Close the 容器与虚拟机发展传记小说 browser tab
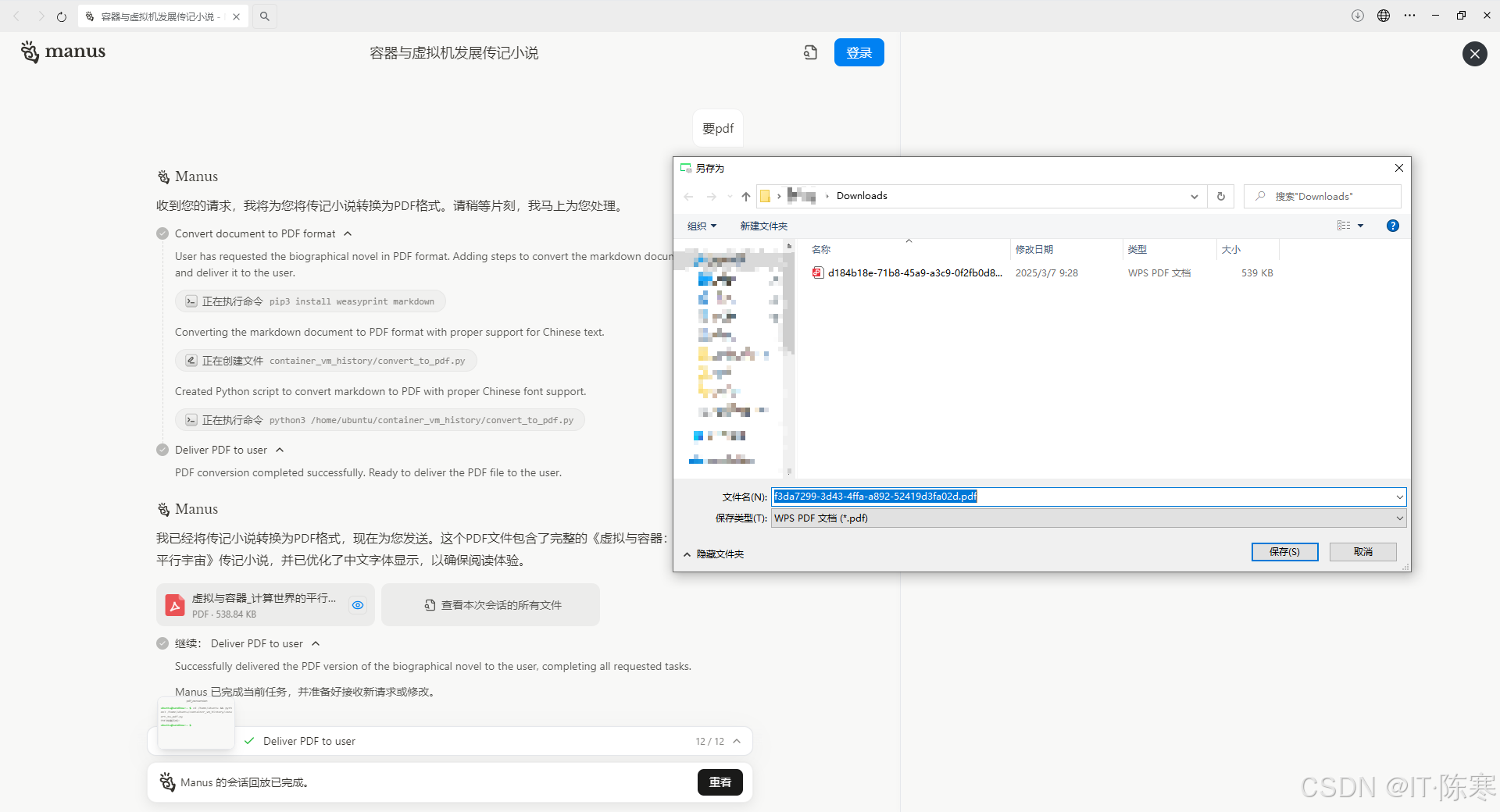 pos(237,16)
